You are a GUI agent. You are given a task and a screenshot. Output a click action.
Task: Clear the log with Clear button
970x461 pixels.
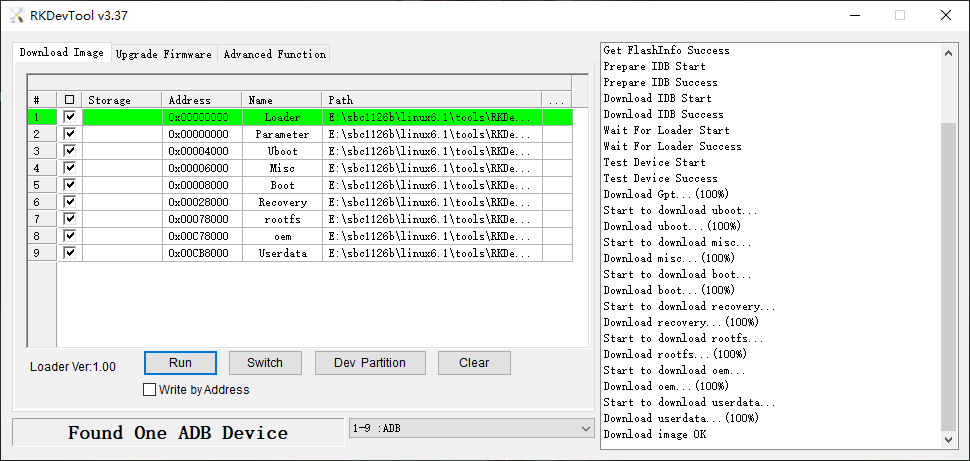point(474,363)
